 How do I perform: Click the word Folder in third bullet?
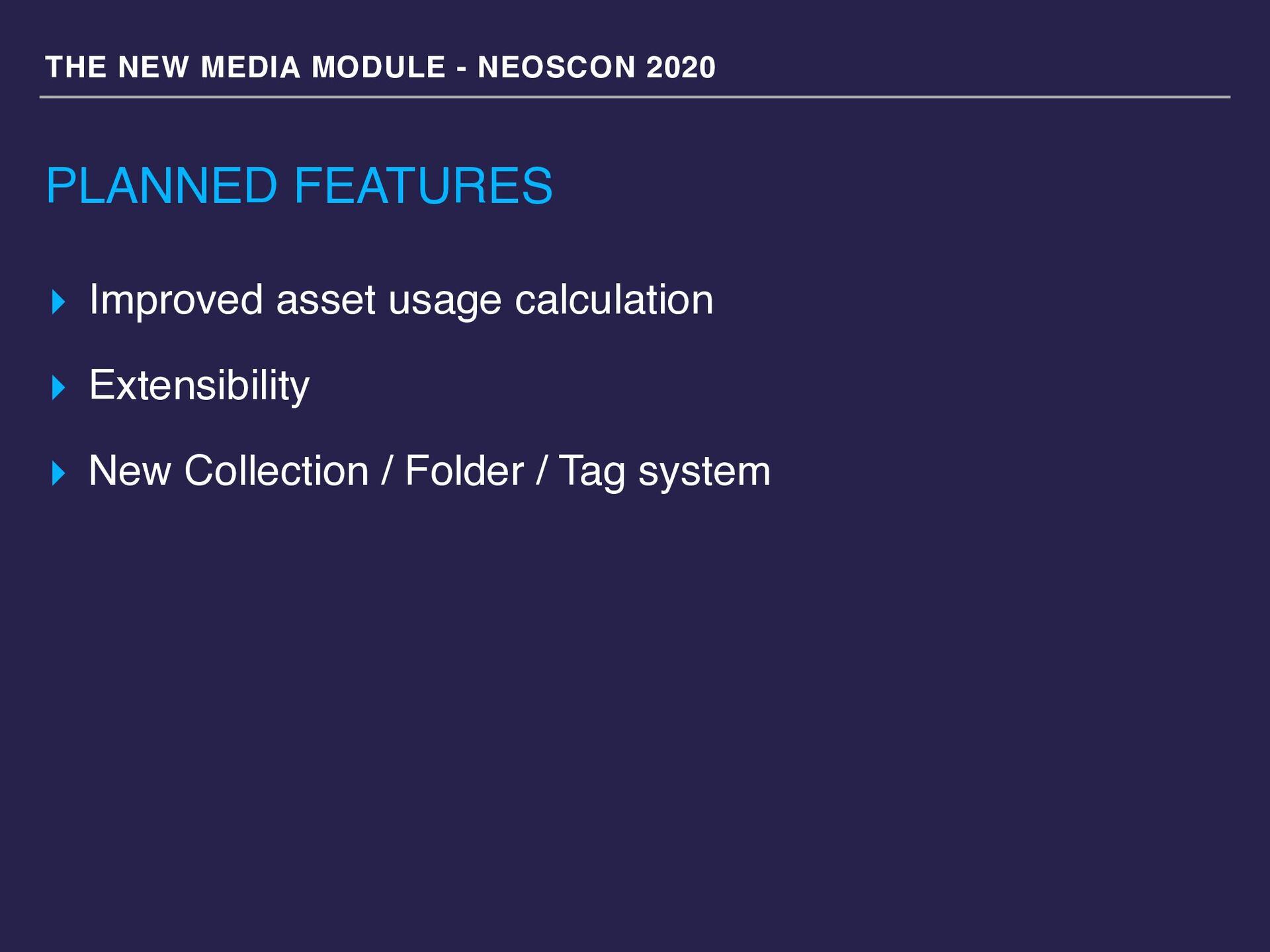(464, 471)
